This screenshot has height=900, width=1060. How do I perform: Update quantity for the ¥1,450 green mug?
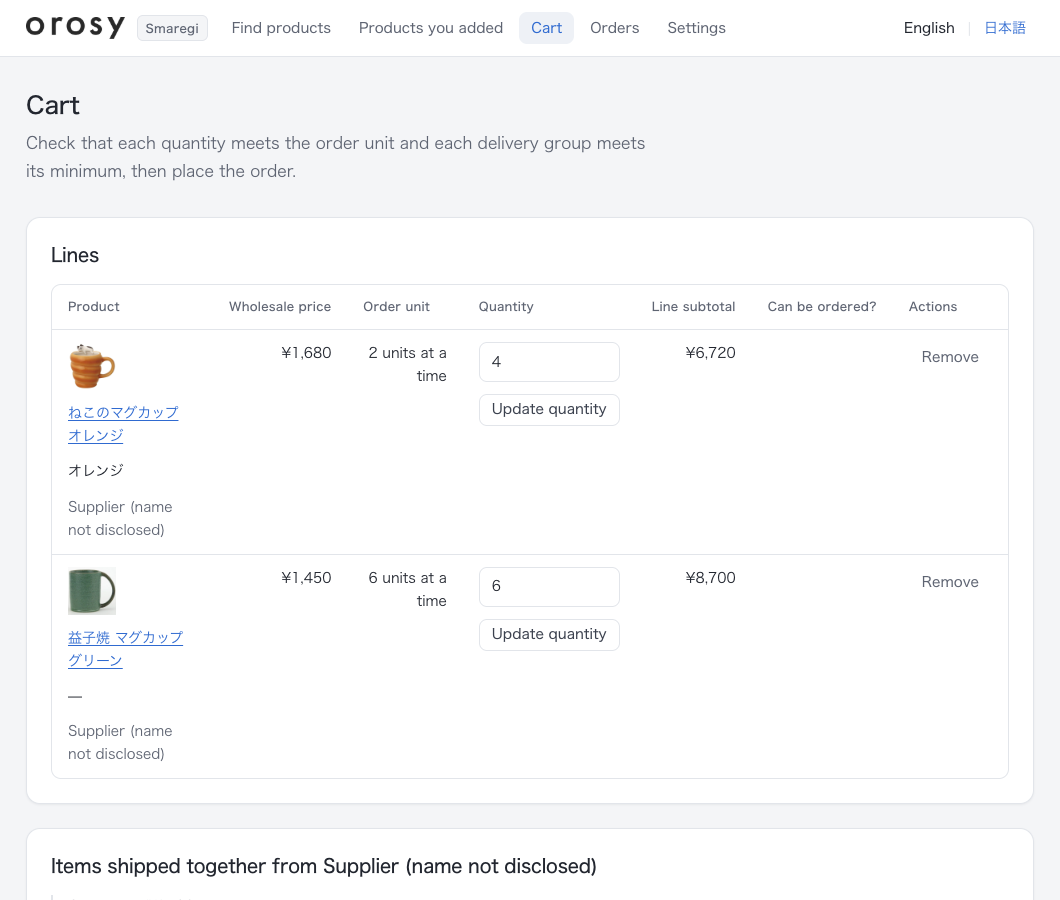tap(549, 635)
